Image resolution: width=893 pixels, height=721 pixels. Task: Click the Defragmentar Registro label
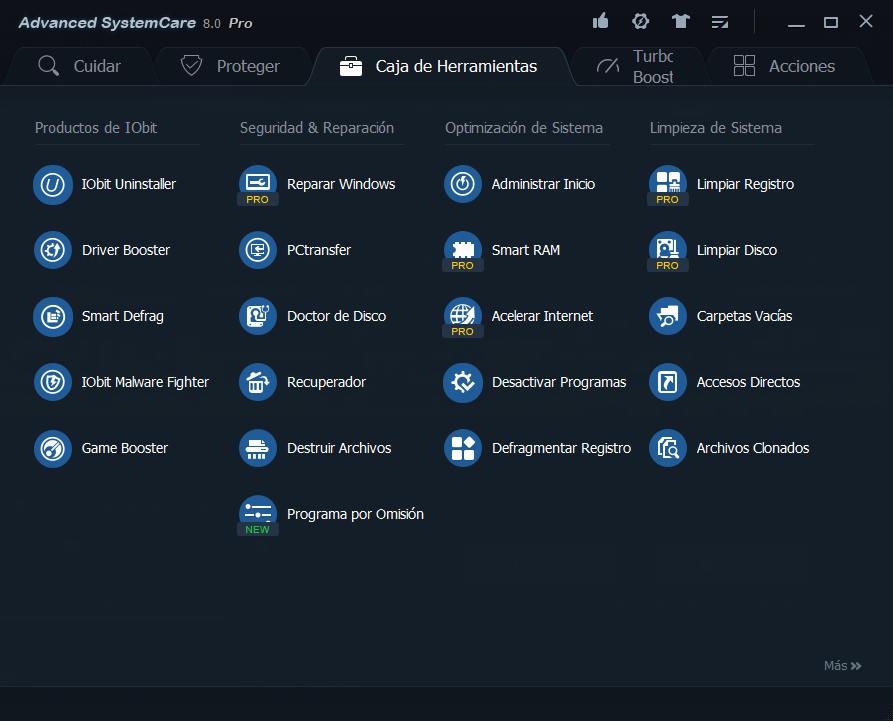coord(562,448)
